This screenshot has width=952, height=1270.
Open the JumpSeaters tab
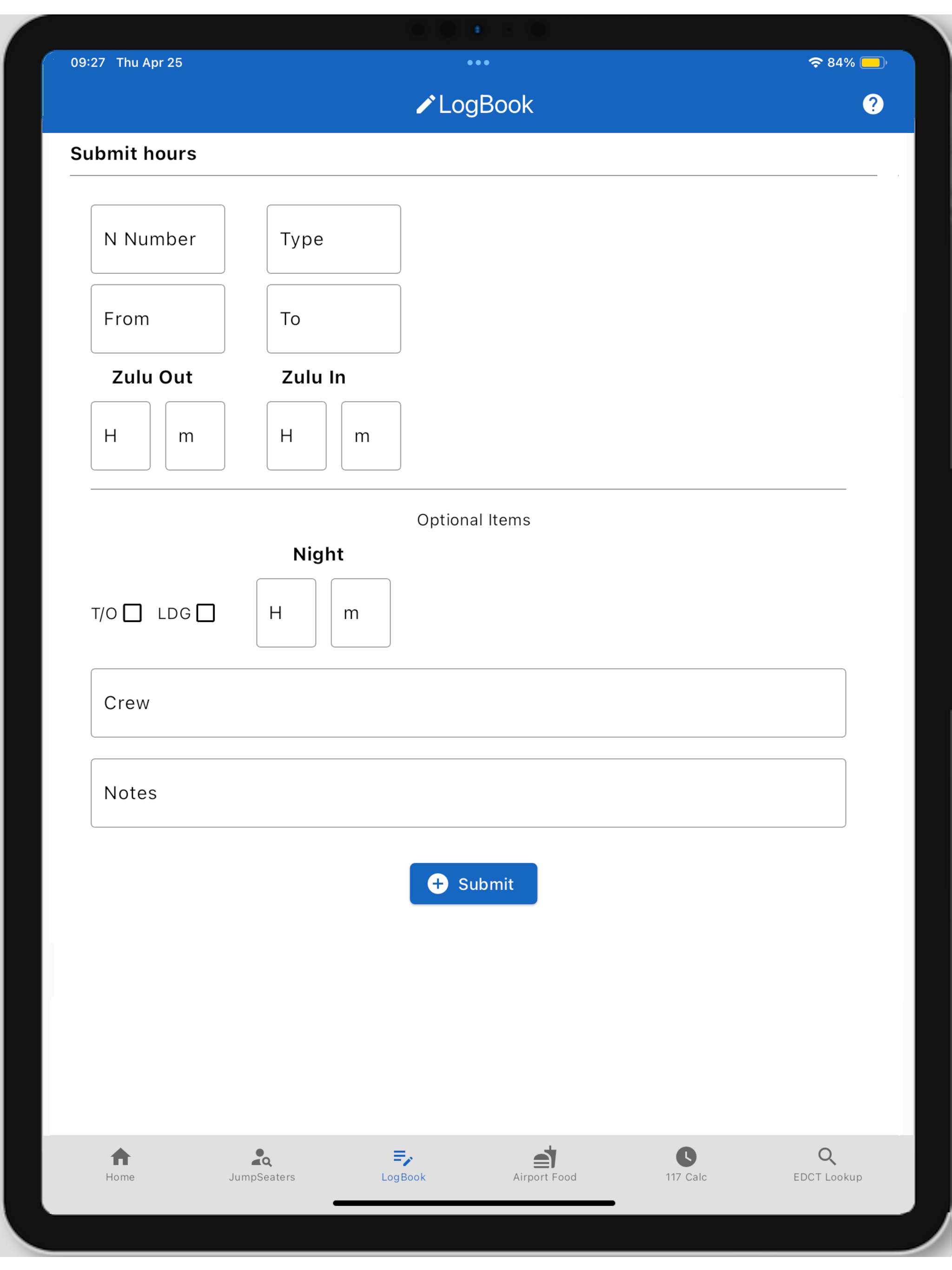(x=262, y=1164)
